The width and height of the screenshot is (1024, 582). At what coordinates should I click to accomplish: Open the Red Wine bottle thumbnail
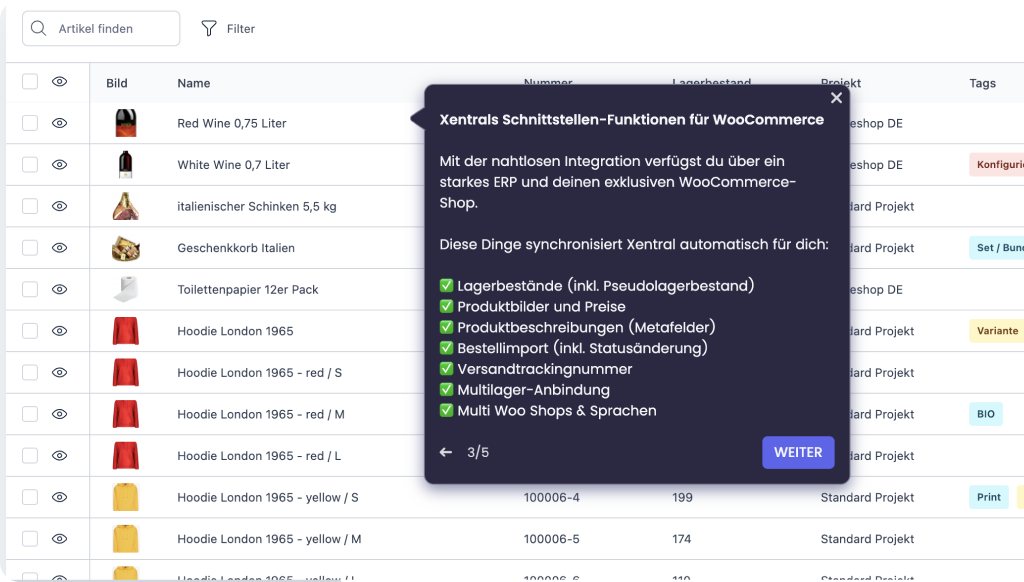[125, 123]
